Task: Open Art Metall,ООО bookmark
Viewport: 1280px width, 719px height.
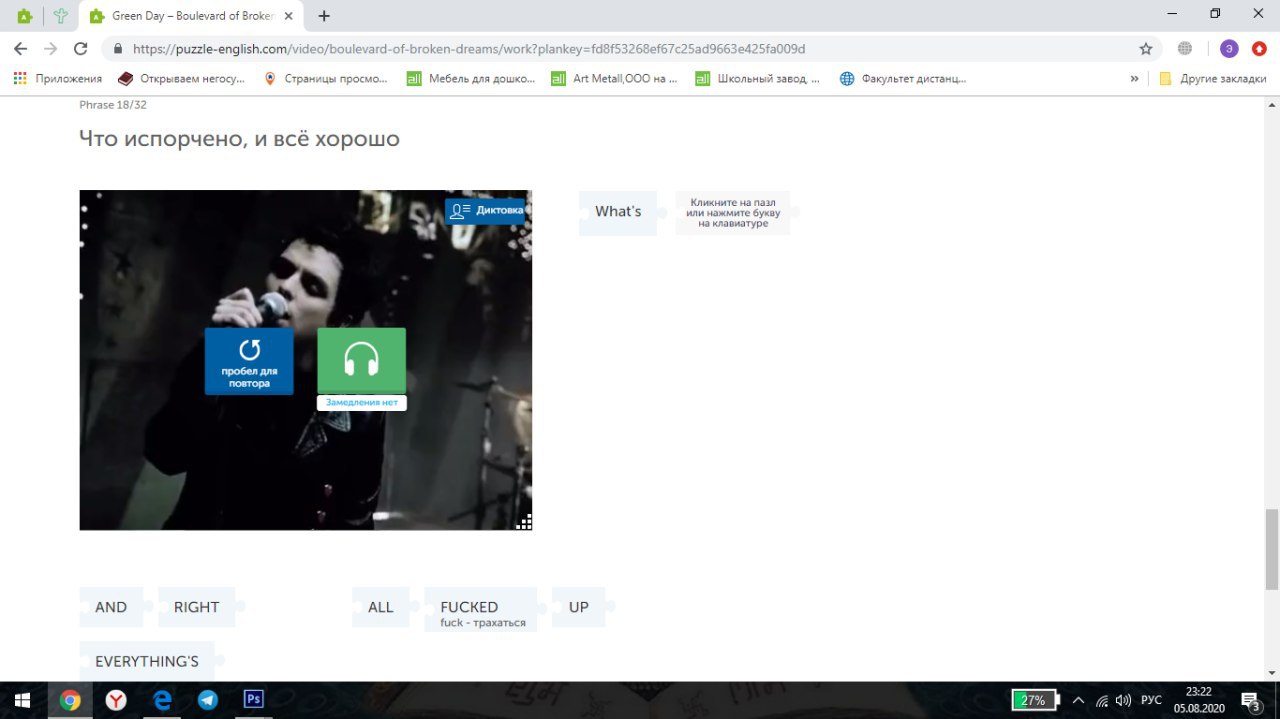Action: [615, 78]
